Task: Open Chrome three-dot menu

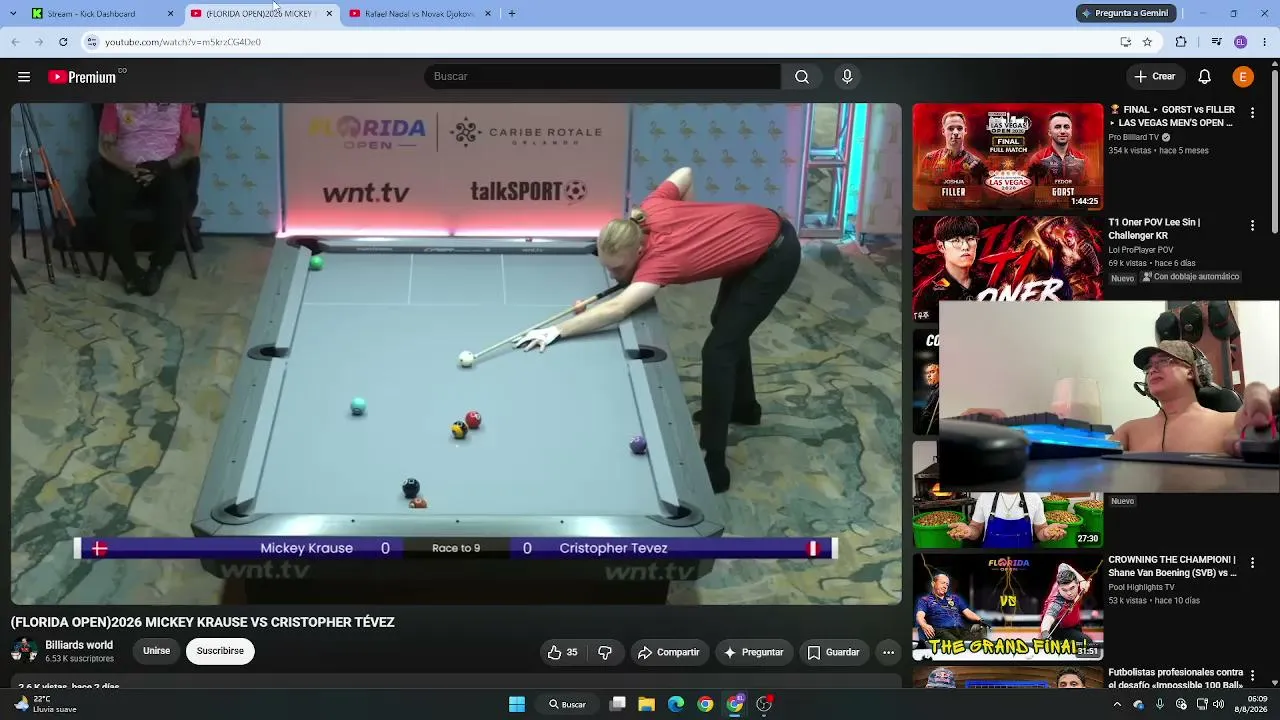Action: (1265, 42)
